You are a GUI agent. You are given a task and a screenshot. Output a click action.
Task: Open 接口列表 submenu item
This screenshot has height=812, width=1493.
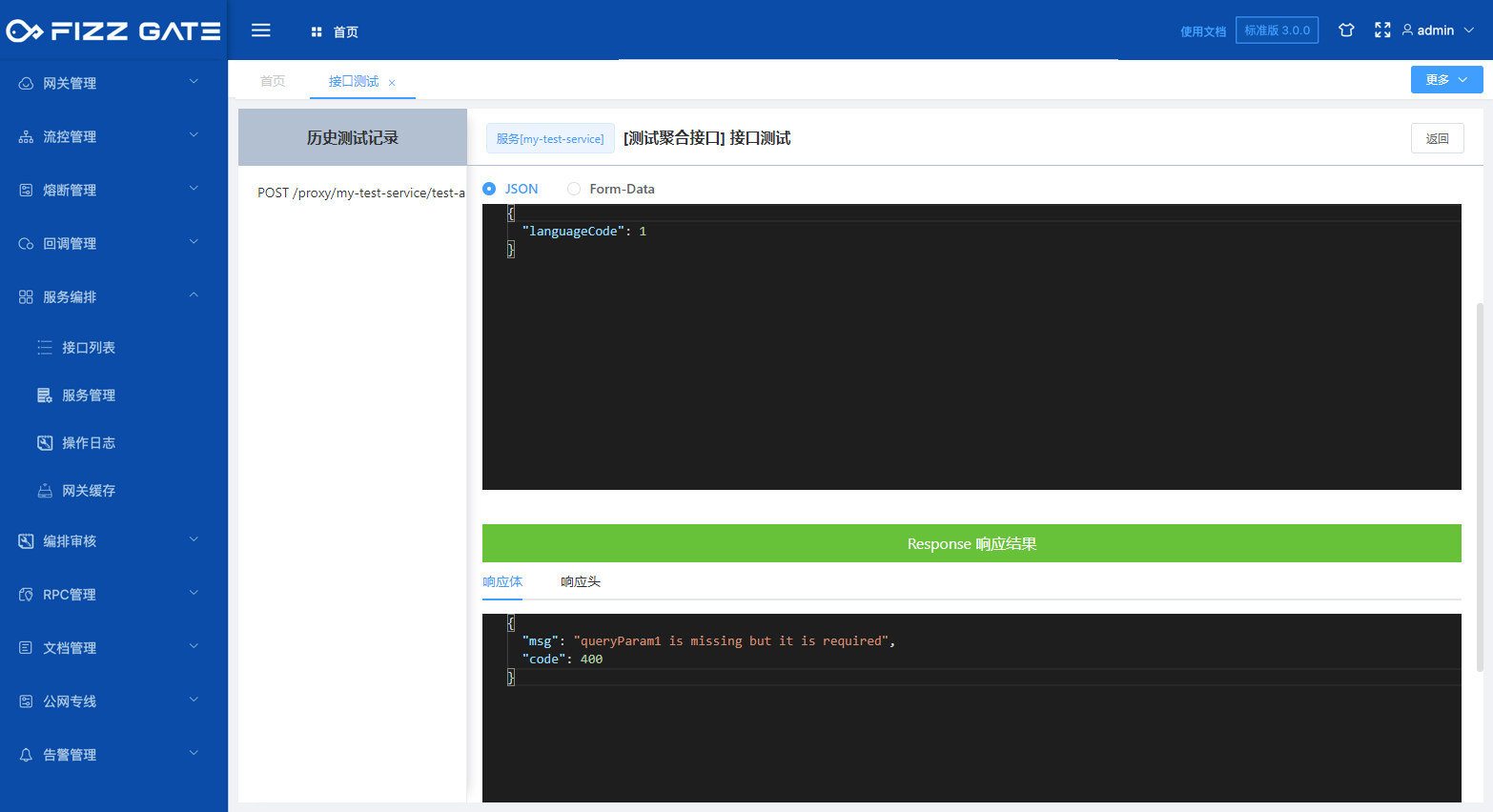point(113,348)
